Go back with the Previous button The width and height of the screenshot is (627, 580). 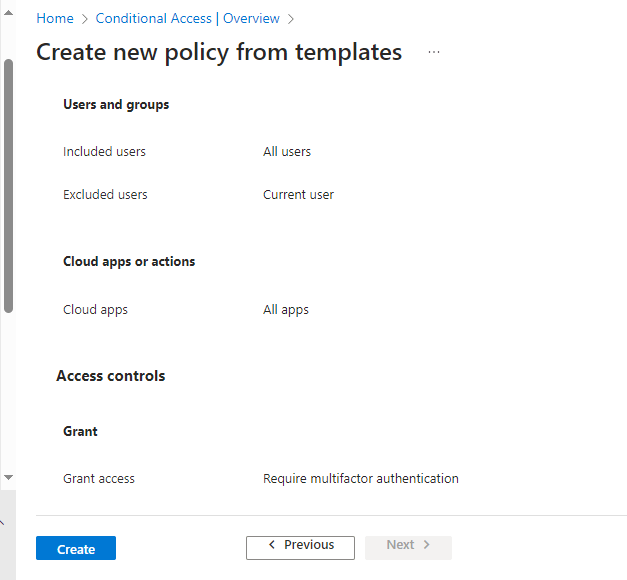[x=300, y=546]
